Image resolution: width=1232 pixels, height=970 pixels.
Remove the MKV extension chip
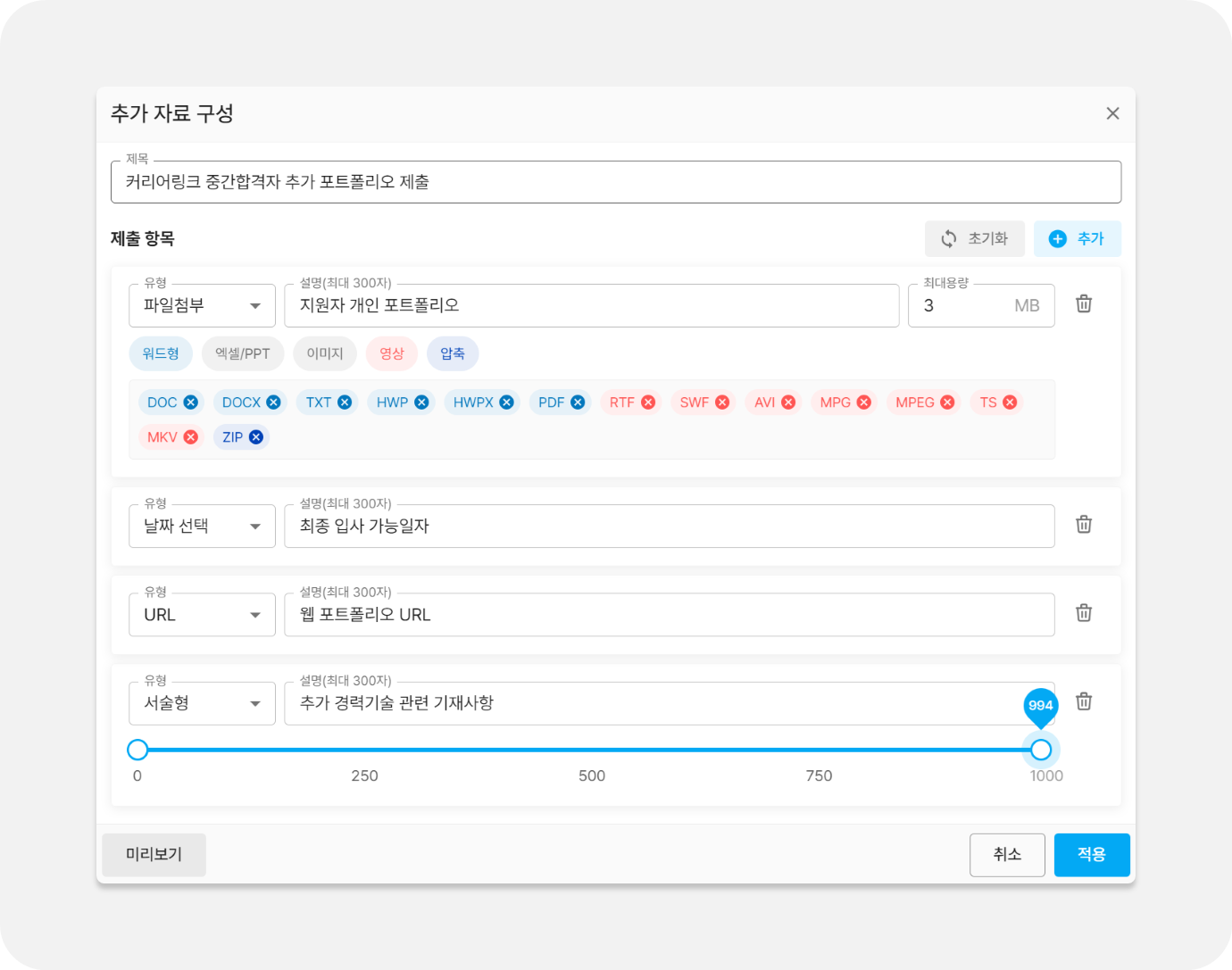click(191, 437)
